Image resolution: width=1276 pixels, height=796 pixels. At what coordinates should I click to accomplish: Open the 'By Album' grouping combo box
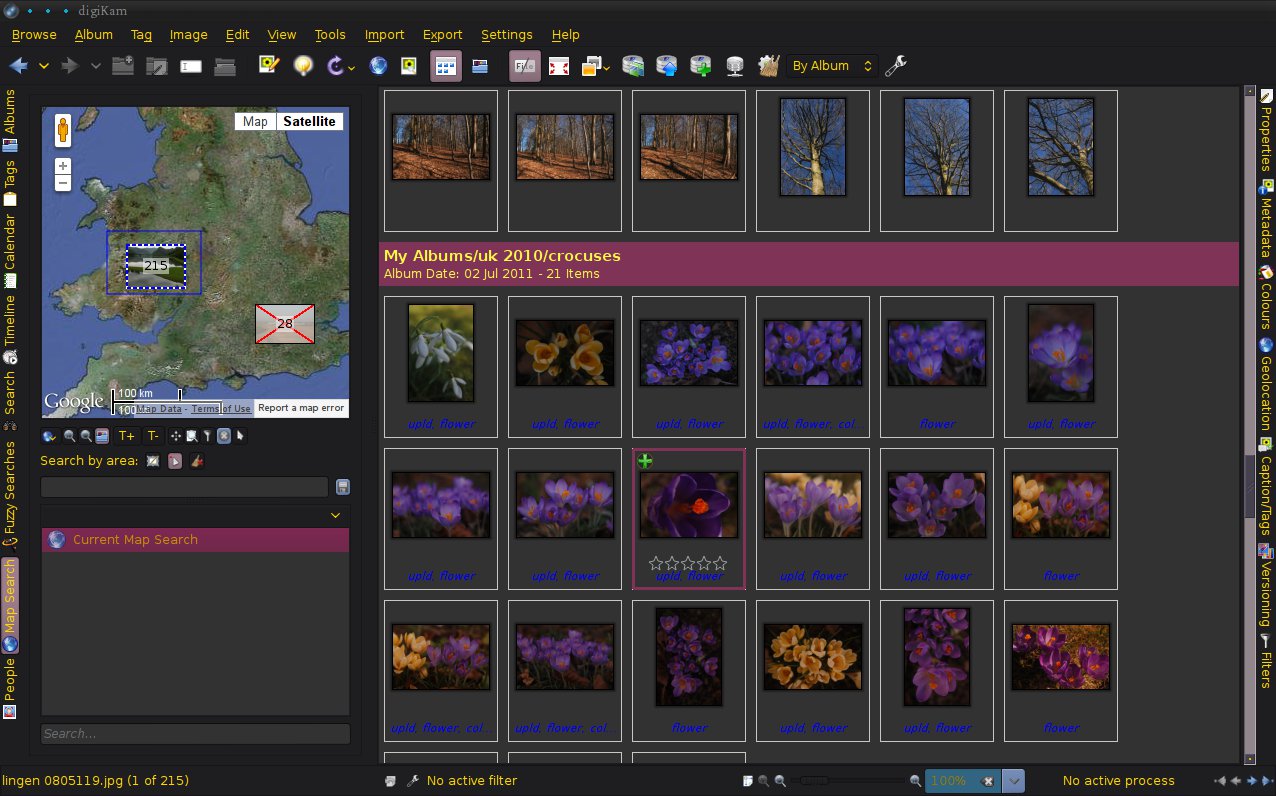click(832, 66)
